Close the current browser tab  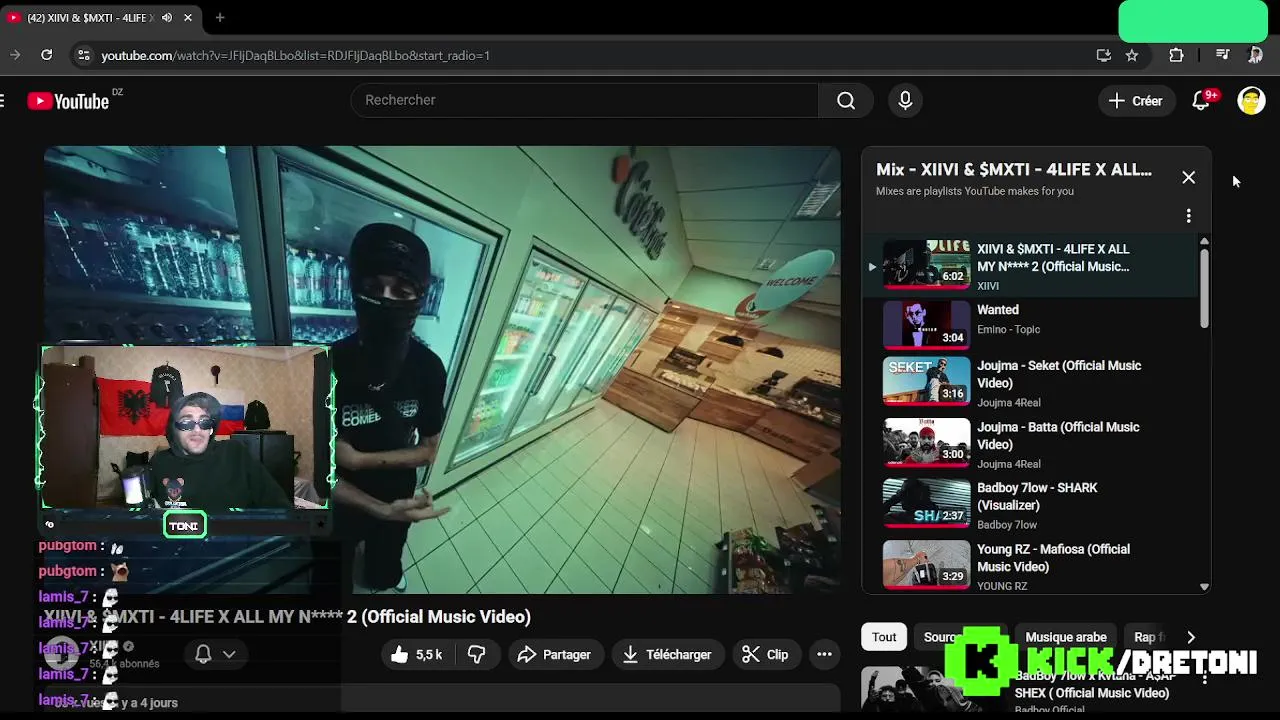[x=187, y=17]
